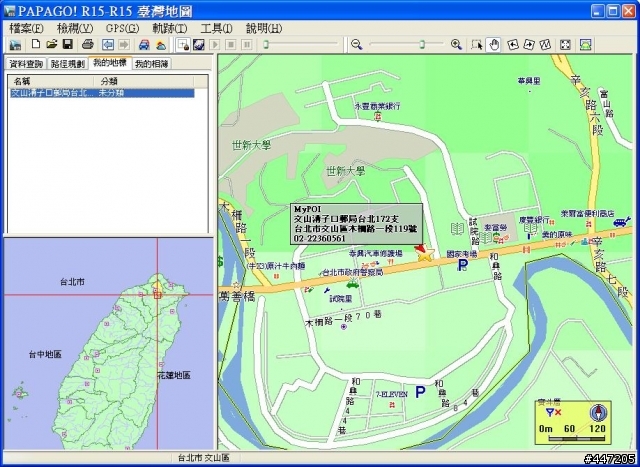The image size is (640, 467).
Task: Click the 台北市政府警察局 map label
Action: tap(353, 272)
